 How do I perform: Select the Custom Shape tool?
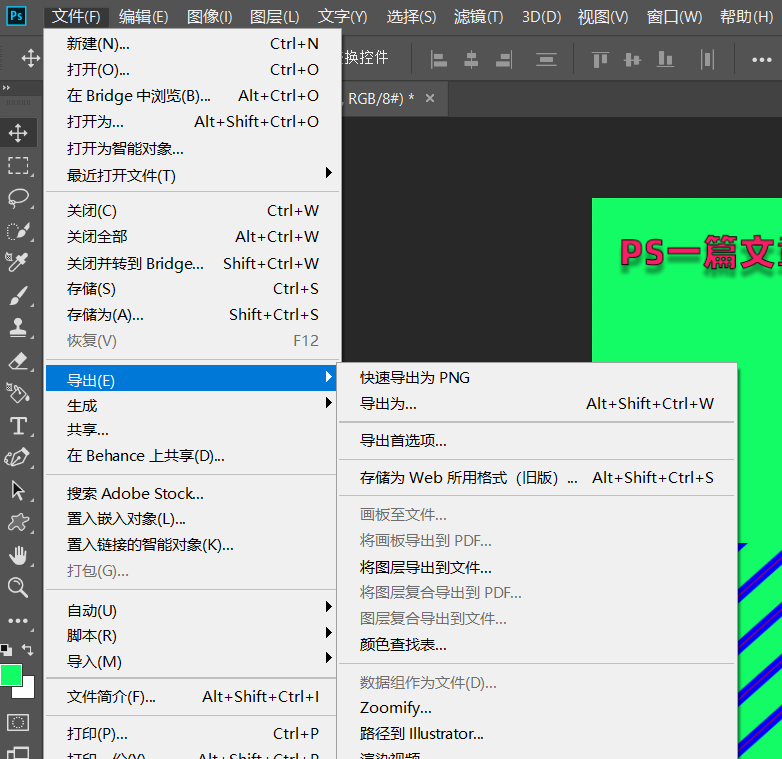(18, 523)
